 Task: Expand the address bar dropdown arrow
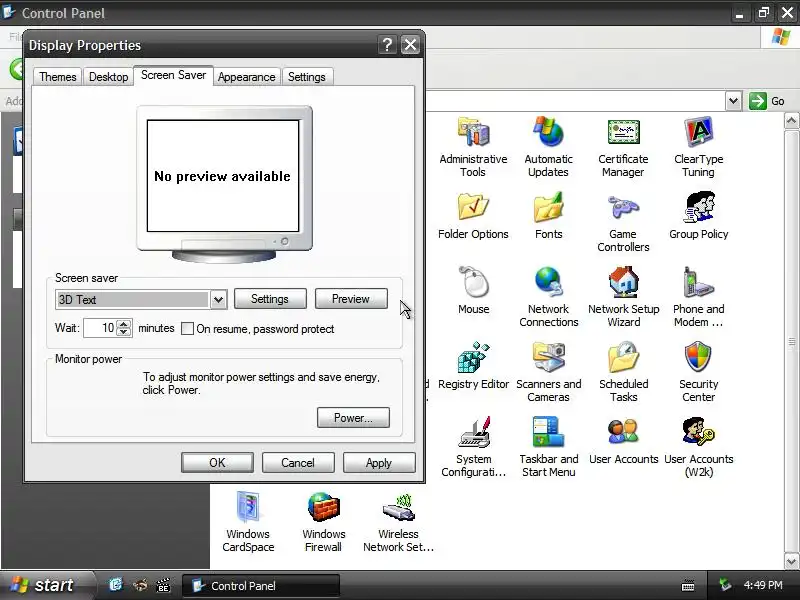pyautogui.click(x=733, y=101)
